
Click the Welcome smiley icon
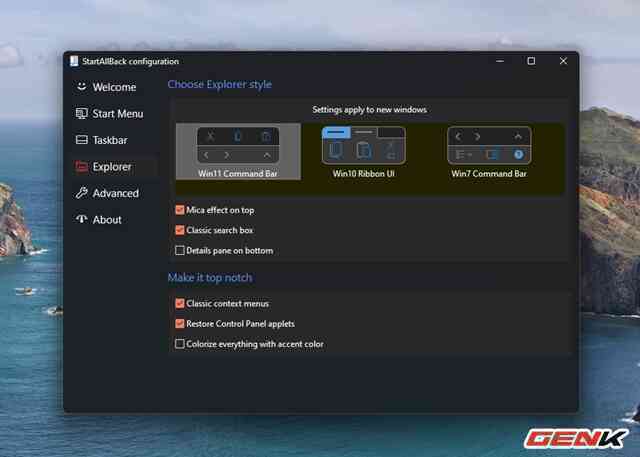[82, 87]
